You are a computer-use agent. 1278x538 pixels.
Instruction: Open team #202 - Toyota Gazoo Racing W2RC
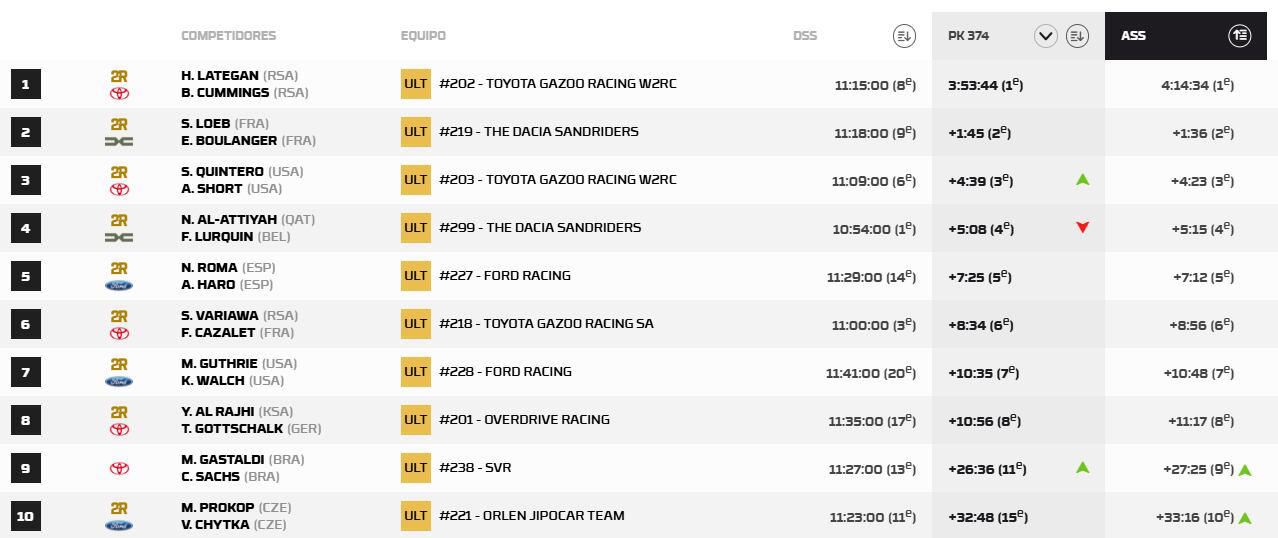(x=558, y=84)
